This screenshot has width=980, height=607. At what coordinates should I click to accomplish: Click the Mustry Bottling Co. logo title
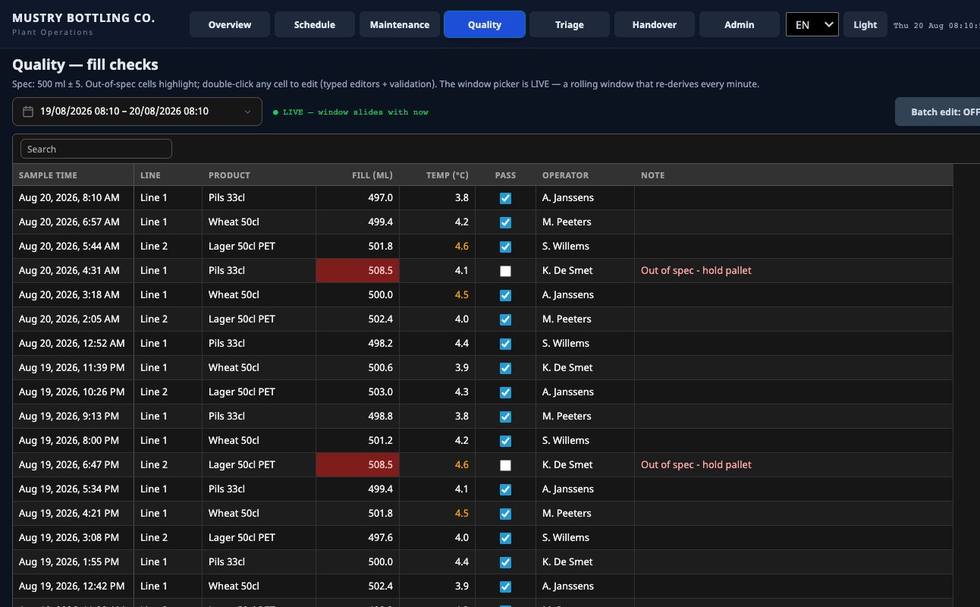point(83,18)
